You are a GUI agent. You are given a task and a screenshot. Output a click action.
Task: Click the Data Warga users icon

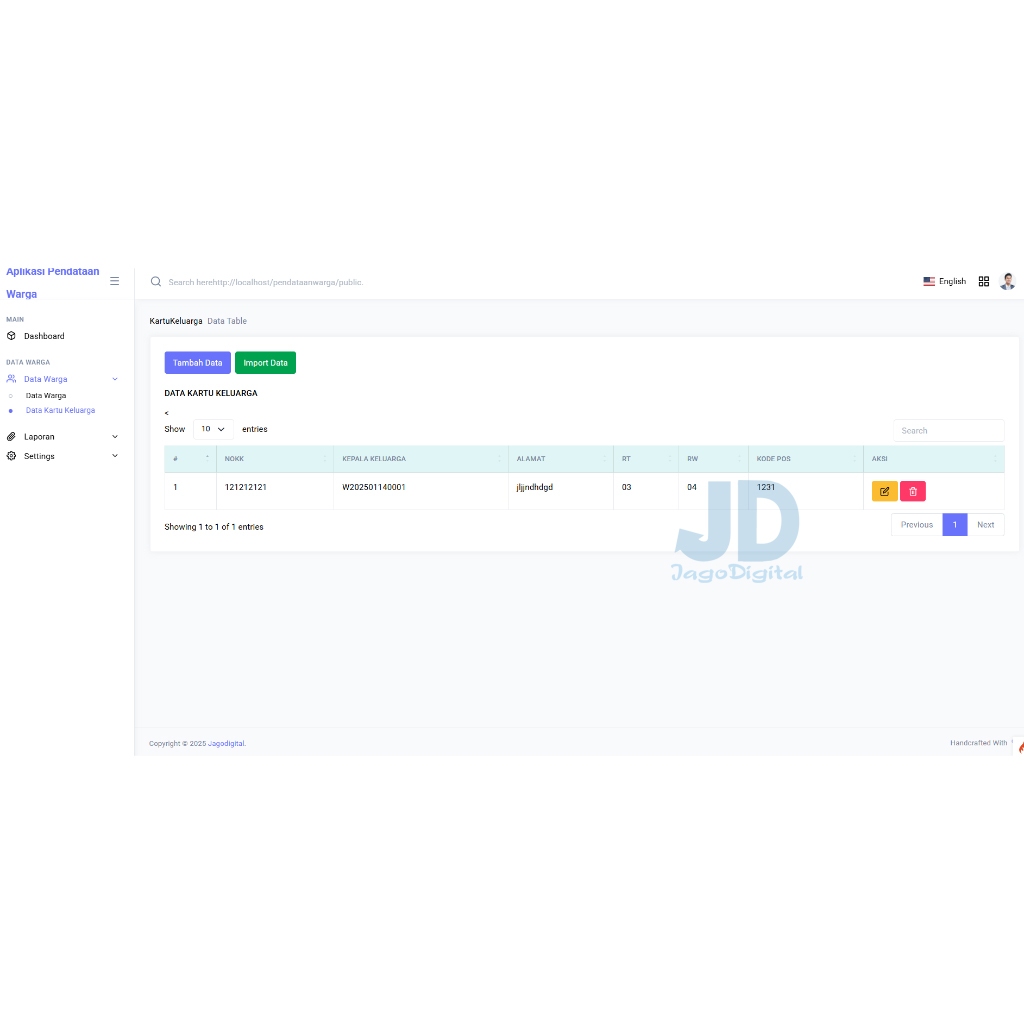[x=11, y=379]
